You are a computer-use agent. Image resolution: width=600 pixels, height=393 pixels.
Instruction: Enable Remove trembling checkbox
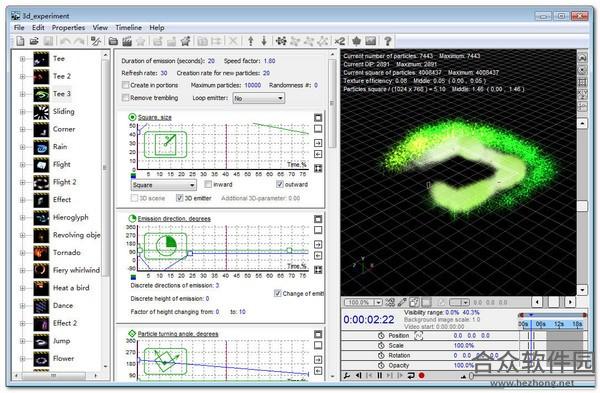[125, 98]
